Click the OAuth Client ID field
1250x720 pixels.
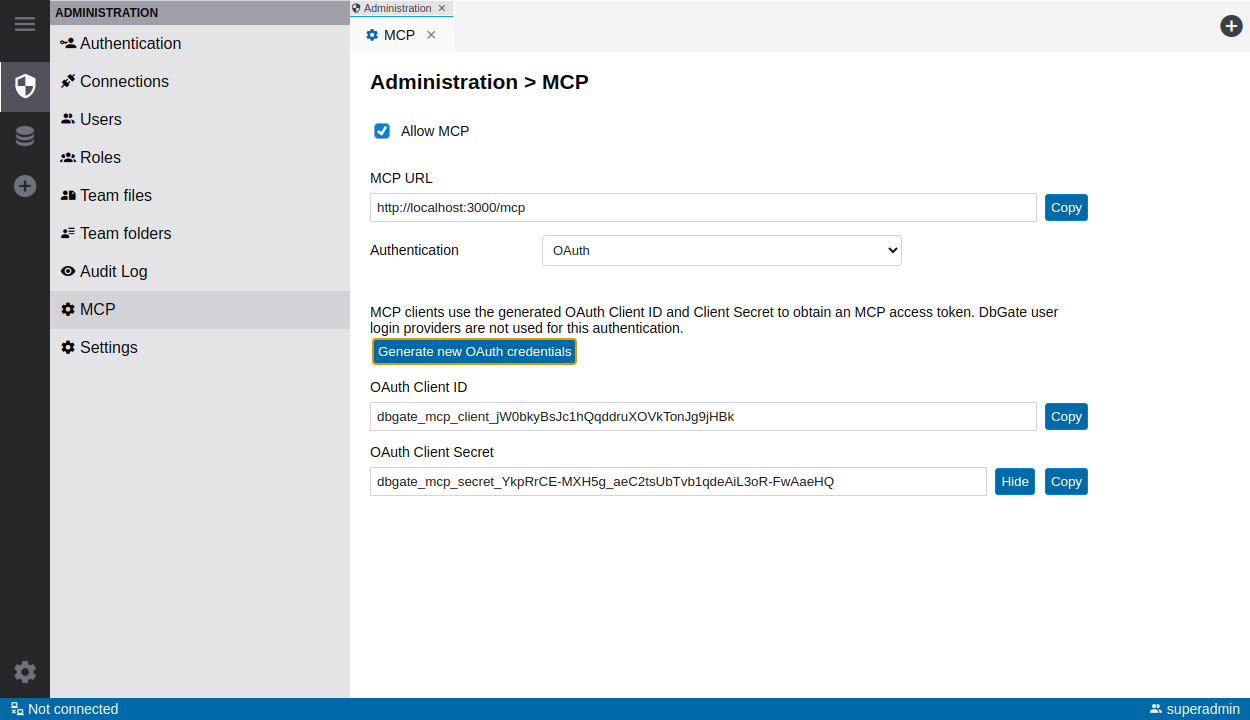coord(703,416)
